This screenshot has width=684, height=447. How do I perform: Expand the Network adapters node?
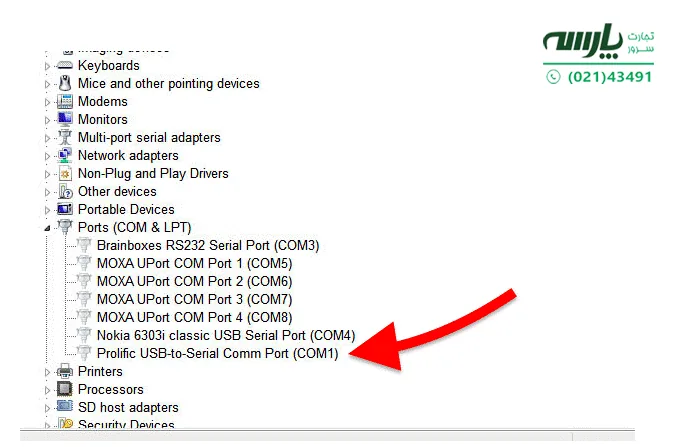click(47, 156)
